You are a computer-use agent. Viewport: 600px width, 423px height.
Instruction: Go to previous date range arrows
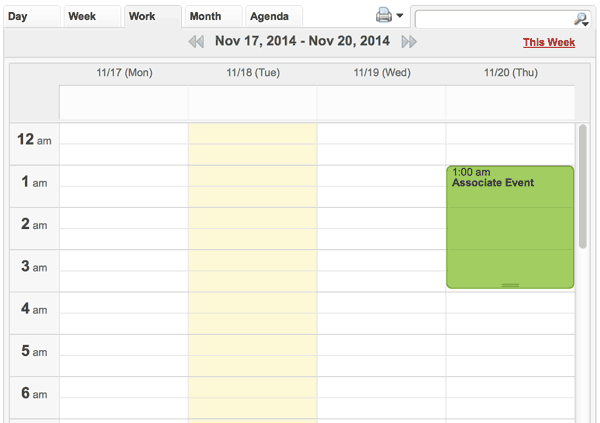196,41
